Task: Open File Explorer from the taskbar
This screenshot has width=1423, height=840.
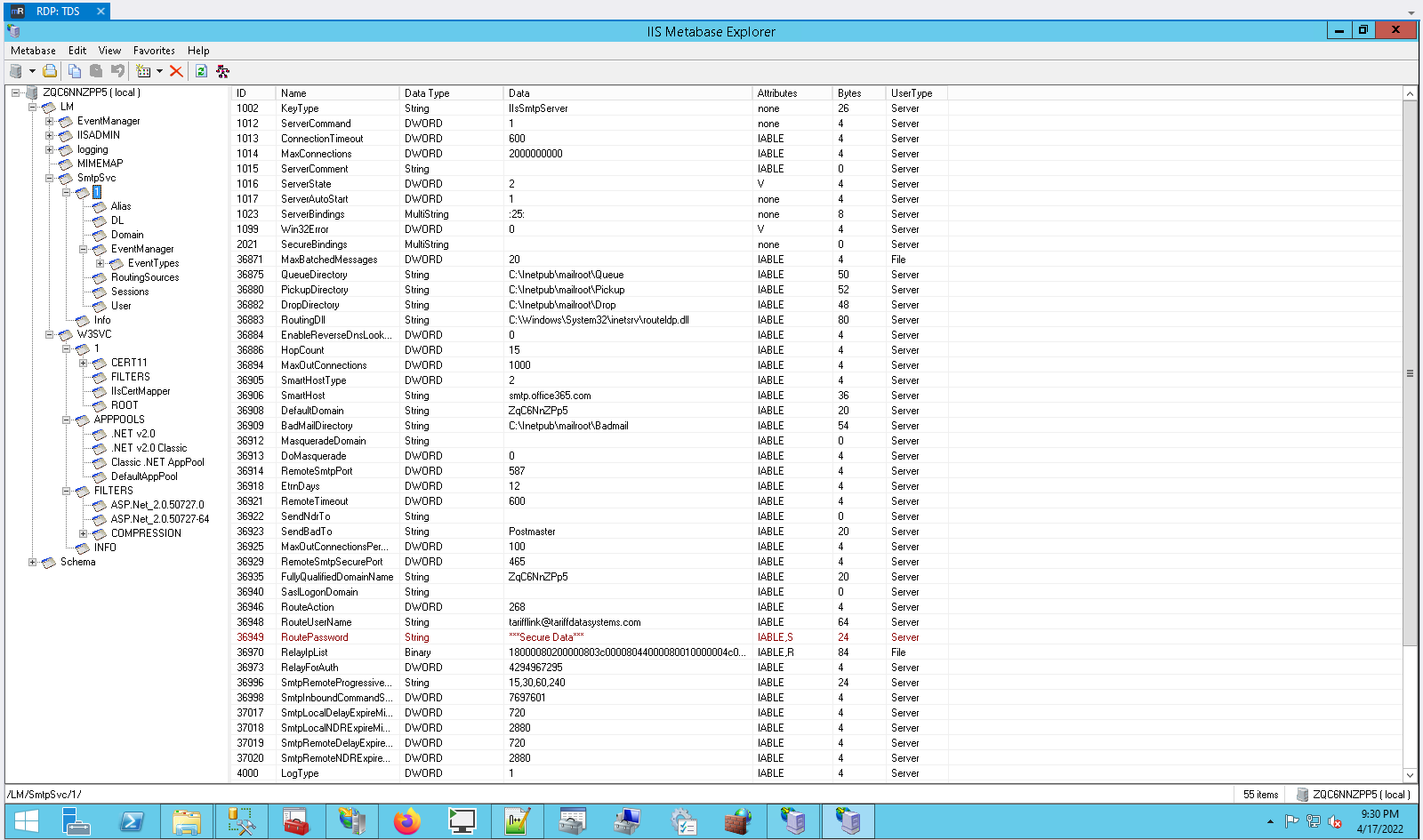Action: pos(187,822)
